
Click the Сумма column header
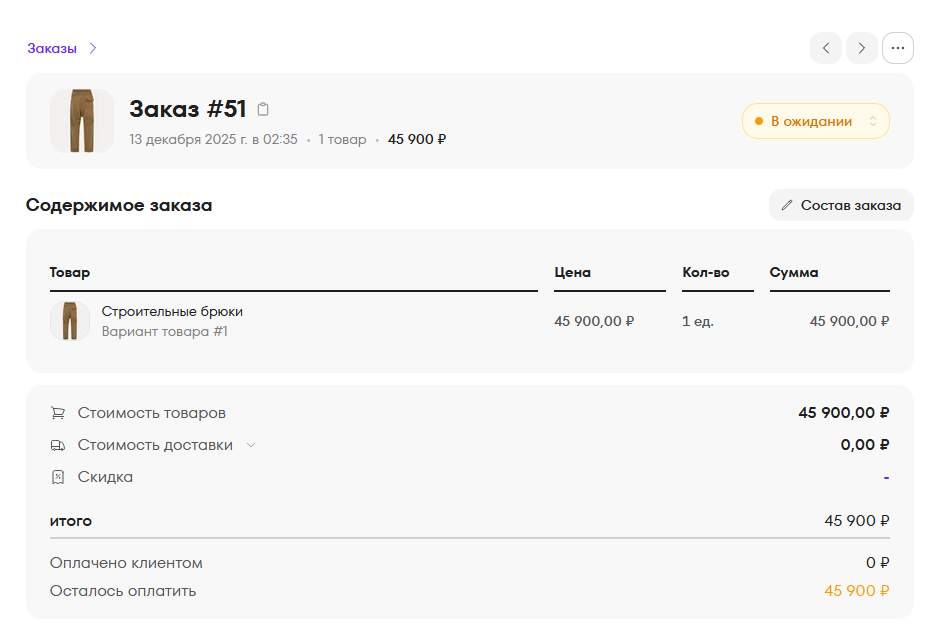794,272
